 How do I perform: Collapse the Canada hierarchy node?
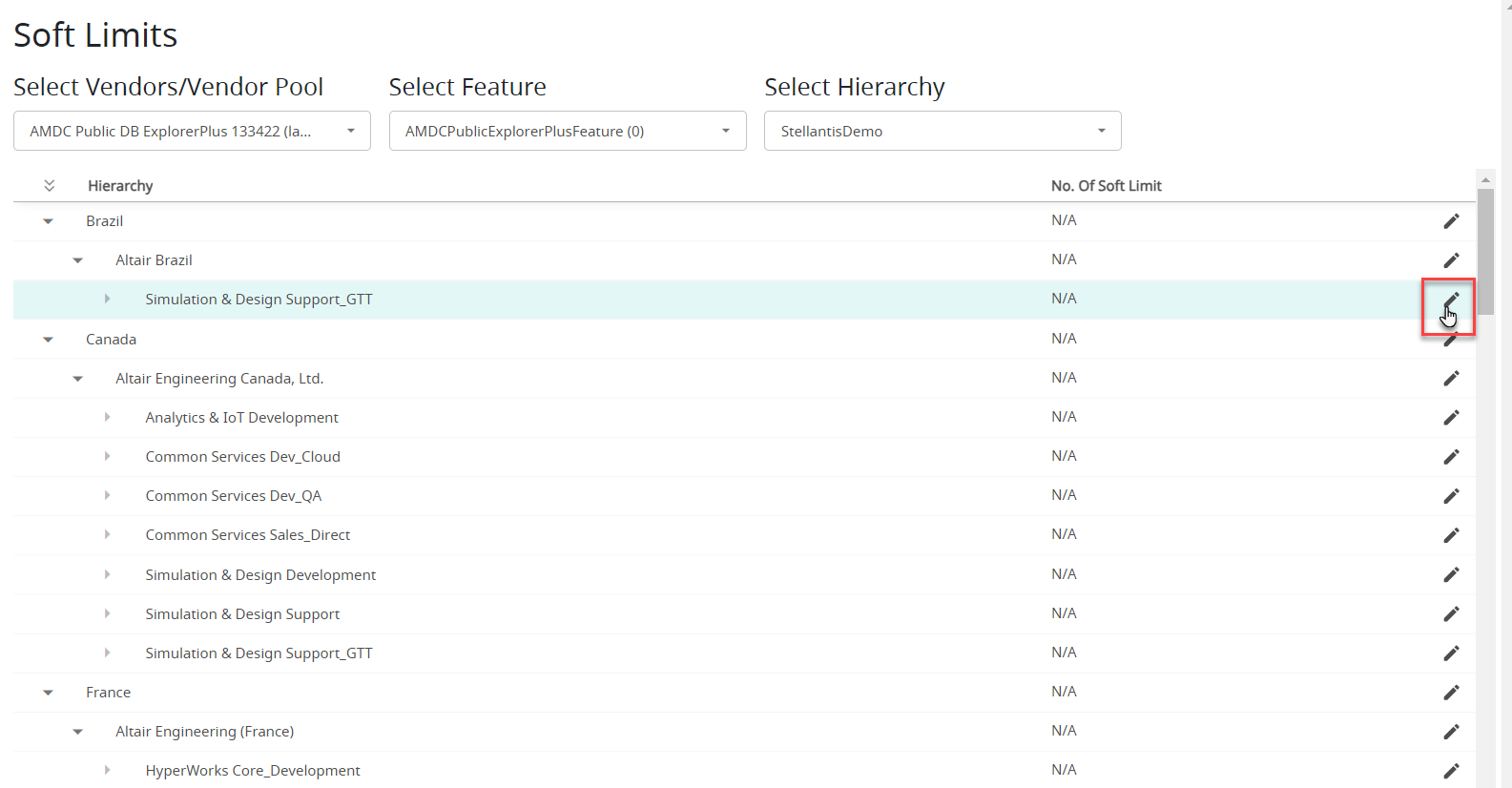49,340
